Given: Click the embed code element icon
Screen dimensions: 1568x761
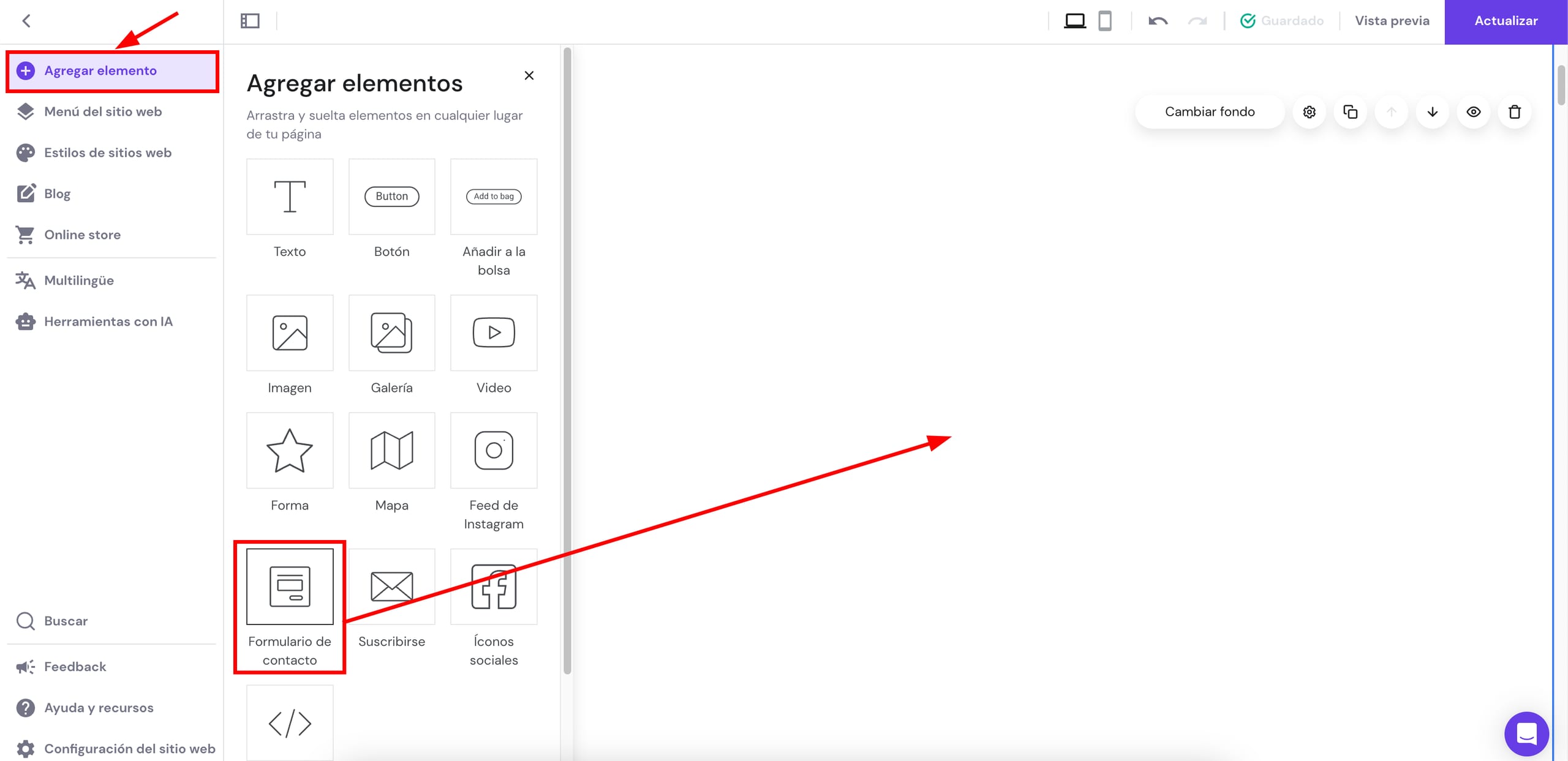Looking at the screenshot, I should [290, 723].
